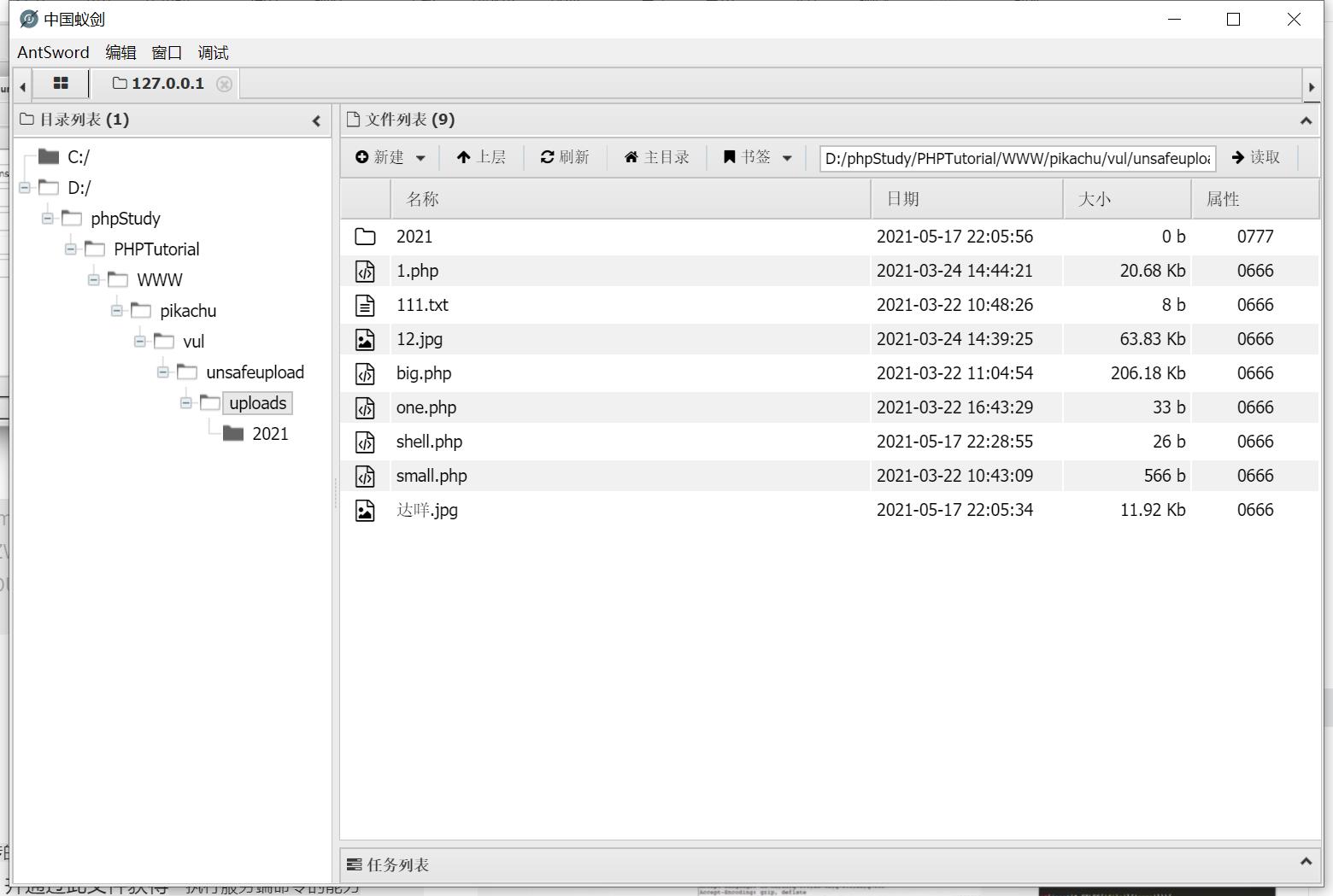This screenshot has width=1333, height=896.
Task: Click the 中国蚁剑 app logo icon
Action: point(29,19)
